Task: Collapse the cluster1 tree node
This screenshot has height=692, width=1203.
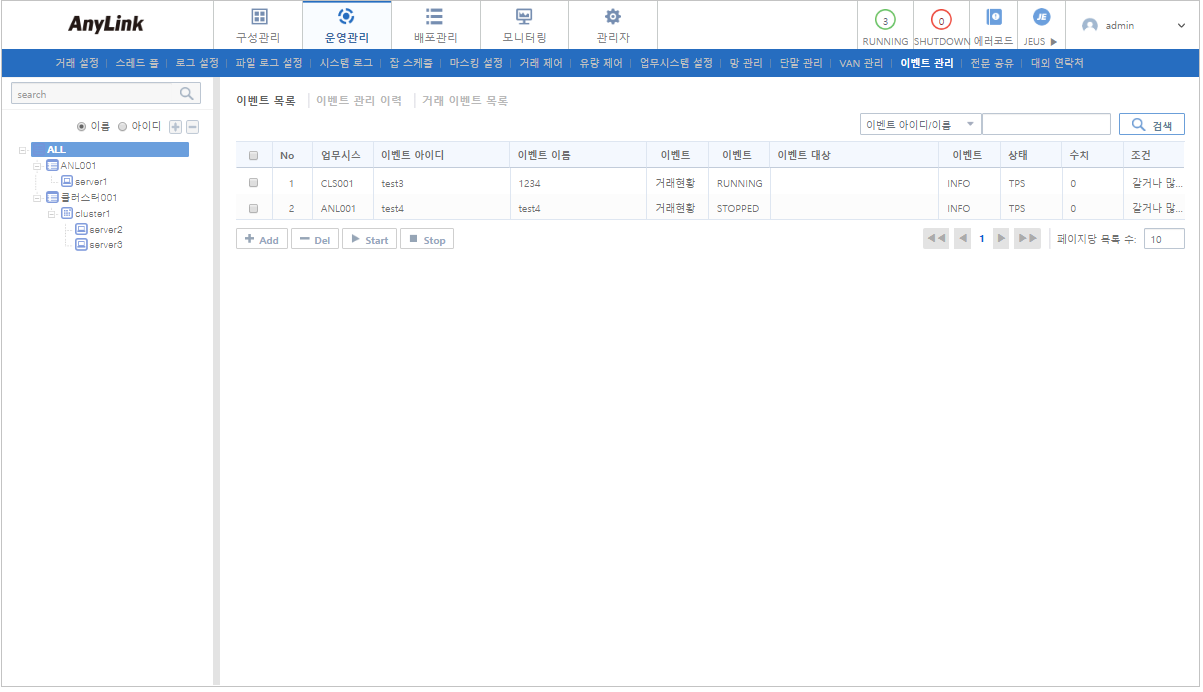Action: pyautogui.click(x=52, y=214)
